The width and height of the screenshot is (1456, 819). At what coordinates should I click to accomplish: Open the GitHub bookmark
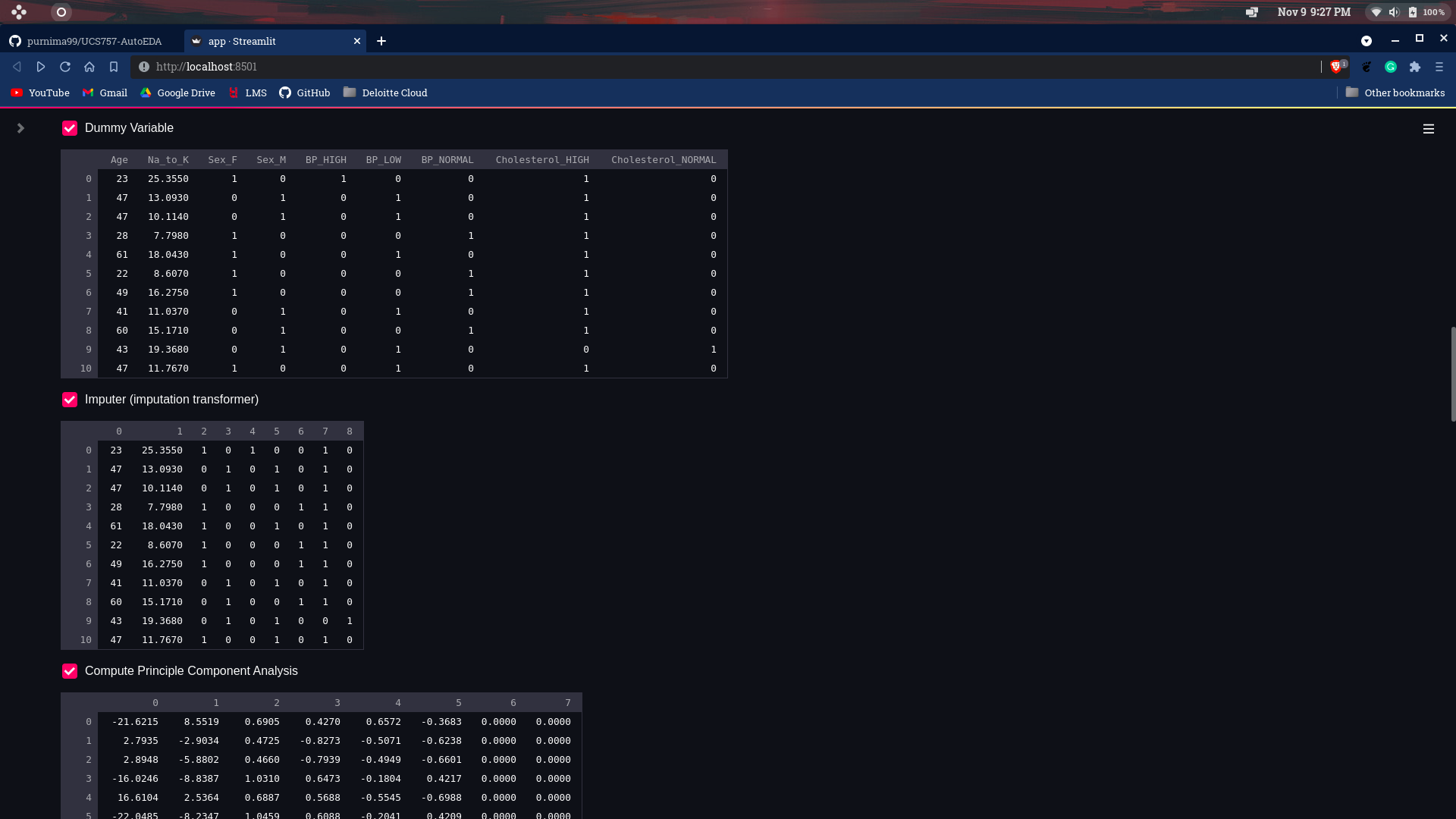[x=305, y=93]
